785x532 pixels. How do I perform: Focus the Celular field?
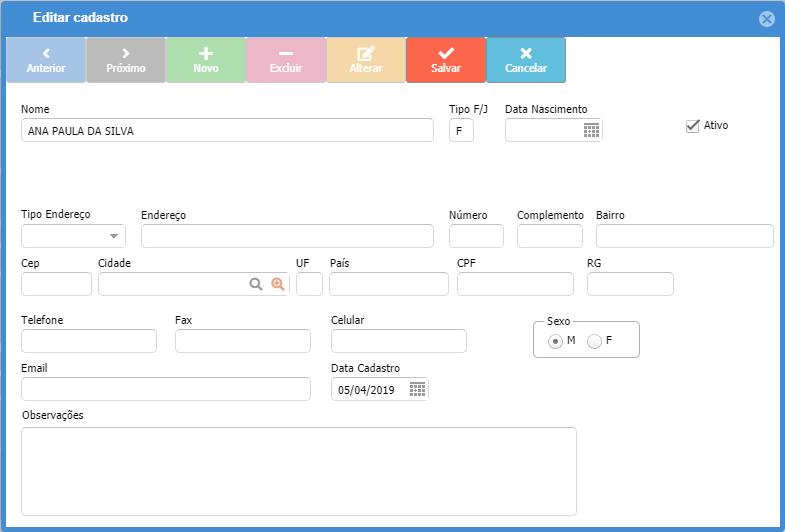click(x=399, y=341)
